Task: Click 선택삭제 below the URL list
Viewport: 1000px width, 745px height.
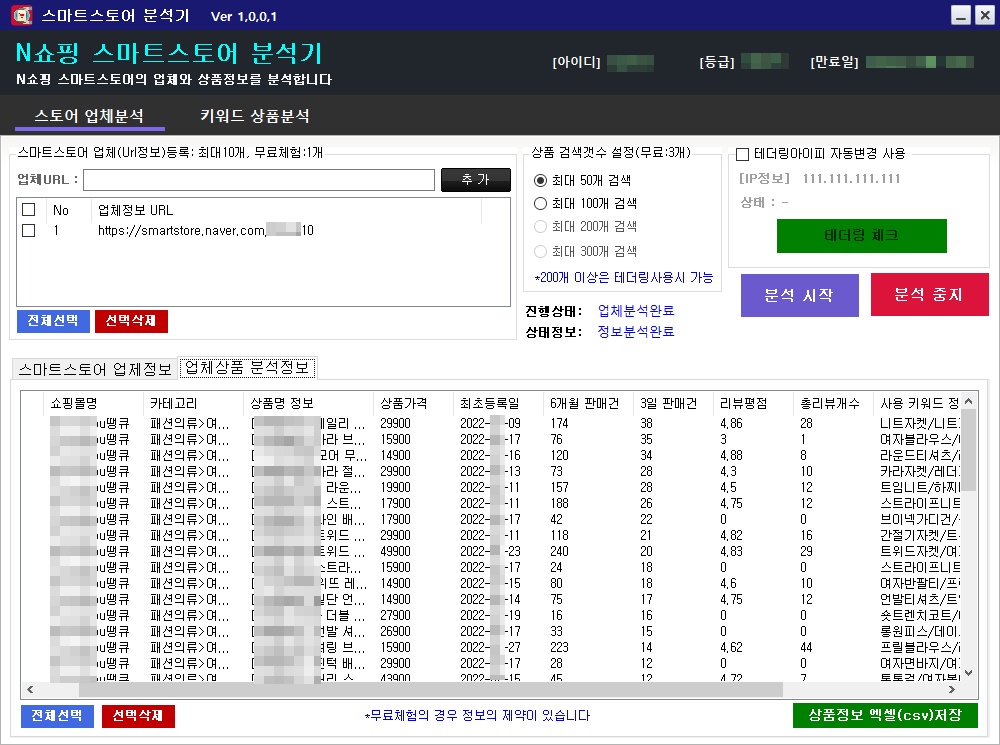Action: pyautogui.click(x=131, y=321)
